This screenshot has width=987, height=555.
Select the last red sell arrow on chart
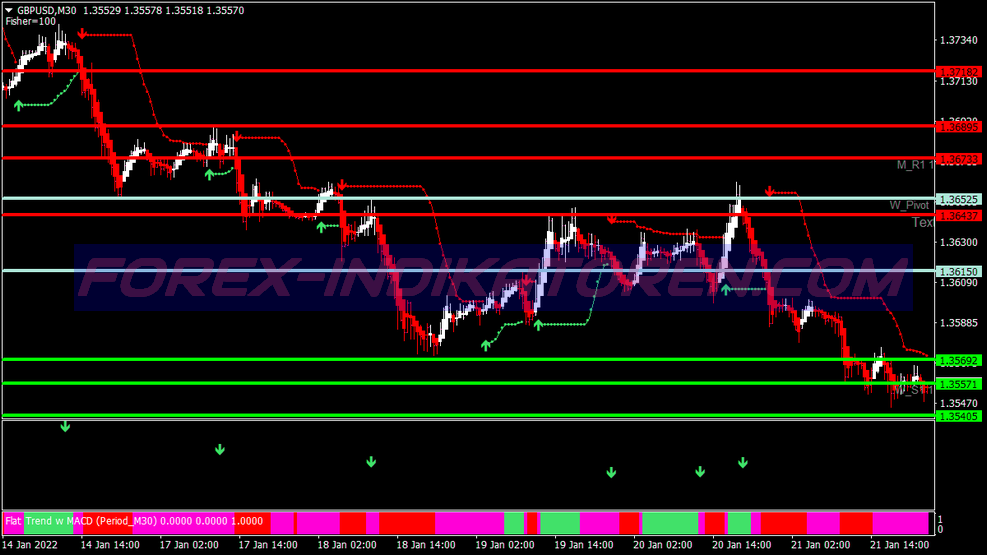pos(769,191)
